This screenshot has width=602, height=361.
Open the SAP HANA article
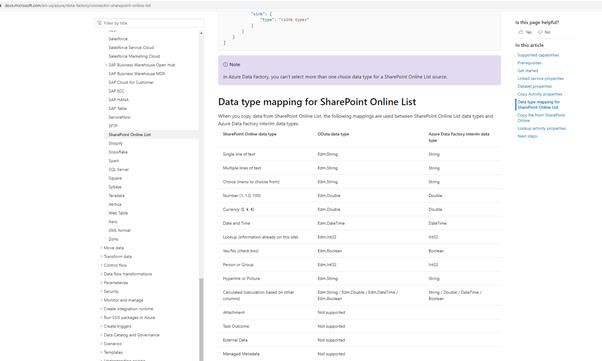click(x=119, y=100)
